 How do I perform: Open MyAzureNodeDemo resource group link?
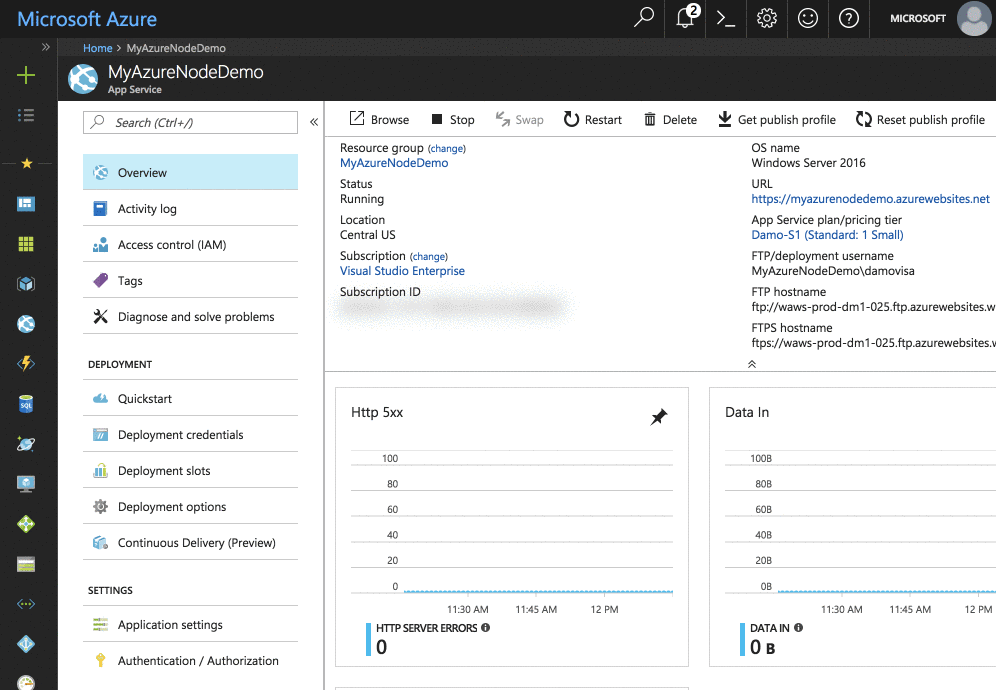point(394,163)
